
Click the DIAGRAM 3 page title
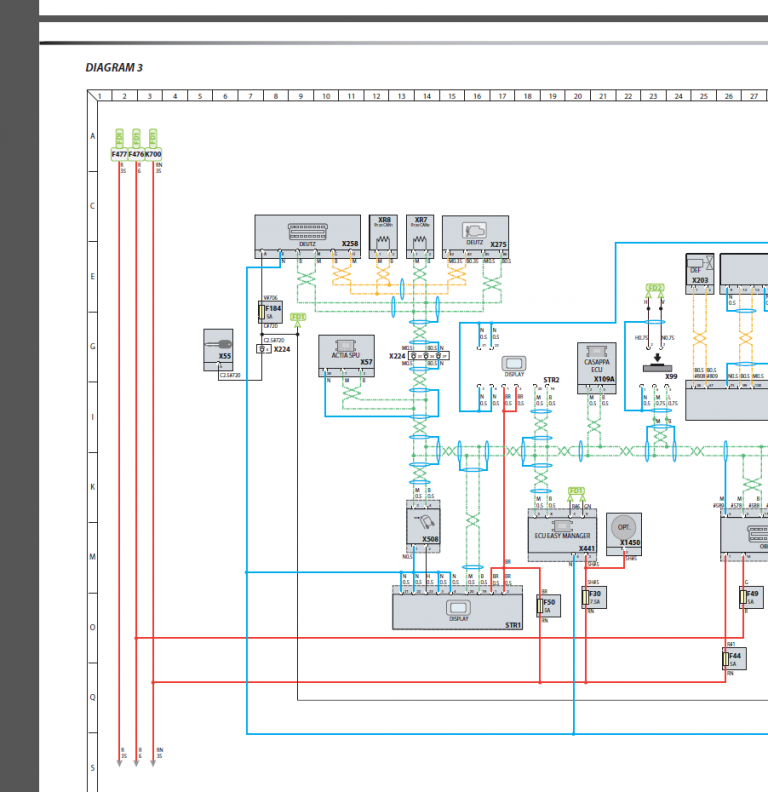(x=114, y=68)
